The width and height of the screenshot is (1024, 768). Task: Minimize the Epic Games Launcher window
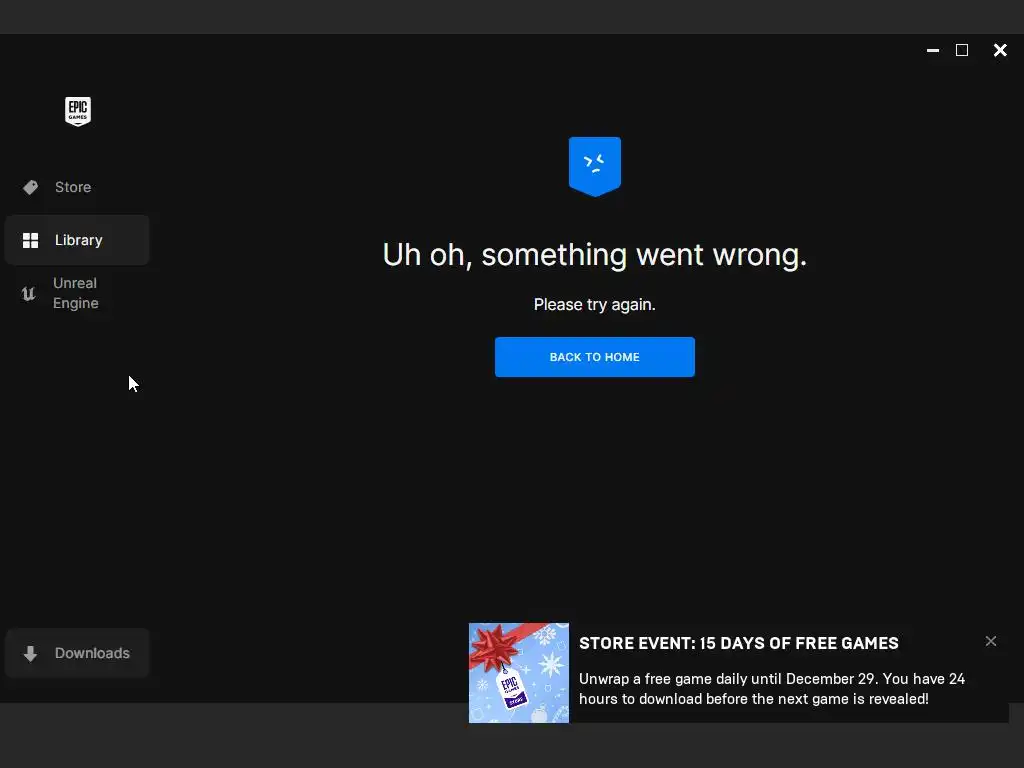point(933,50)
